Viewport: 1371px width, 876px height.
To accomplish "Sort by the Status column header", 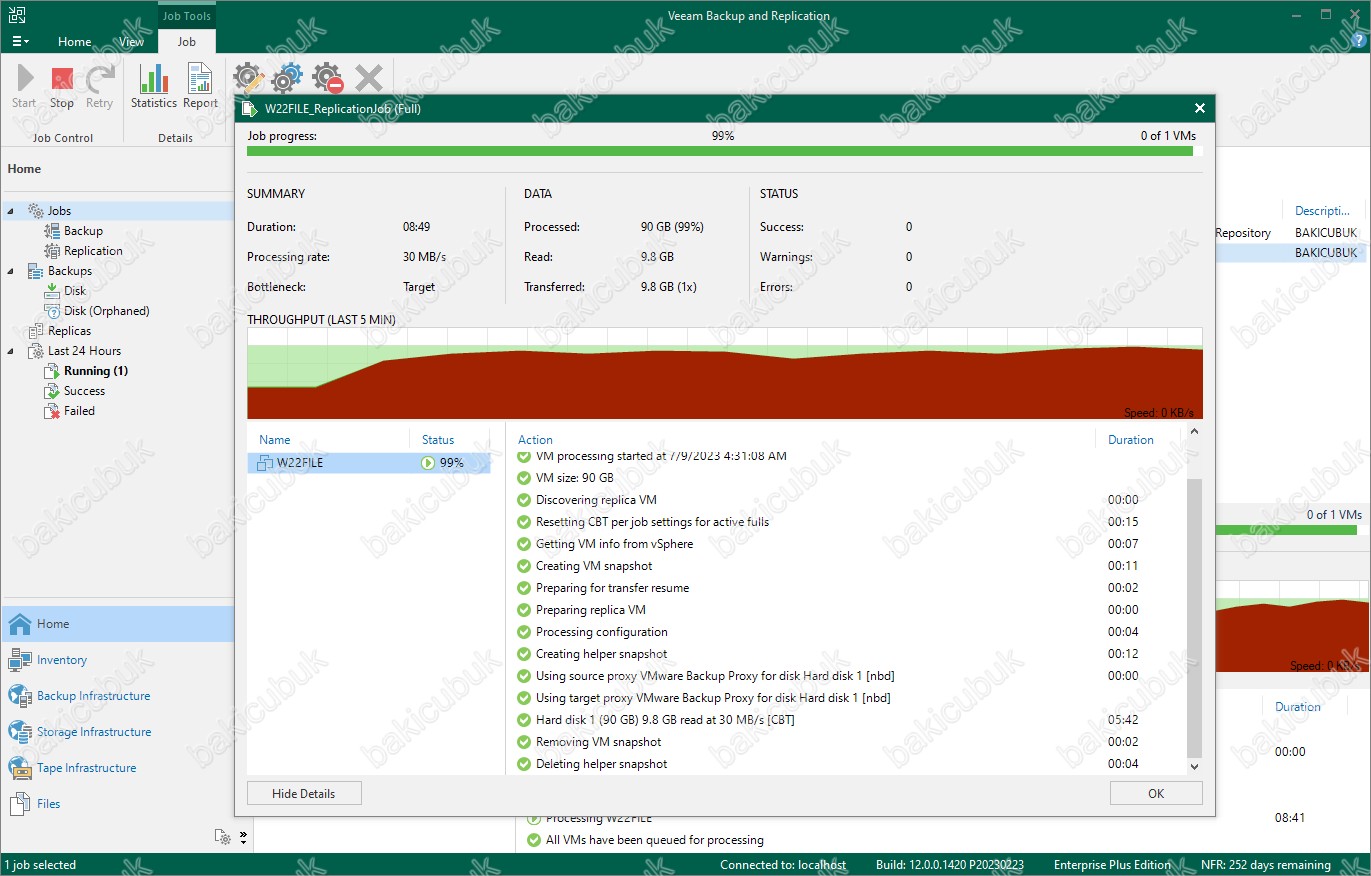I will pos(438,440).
